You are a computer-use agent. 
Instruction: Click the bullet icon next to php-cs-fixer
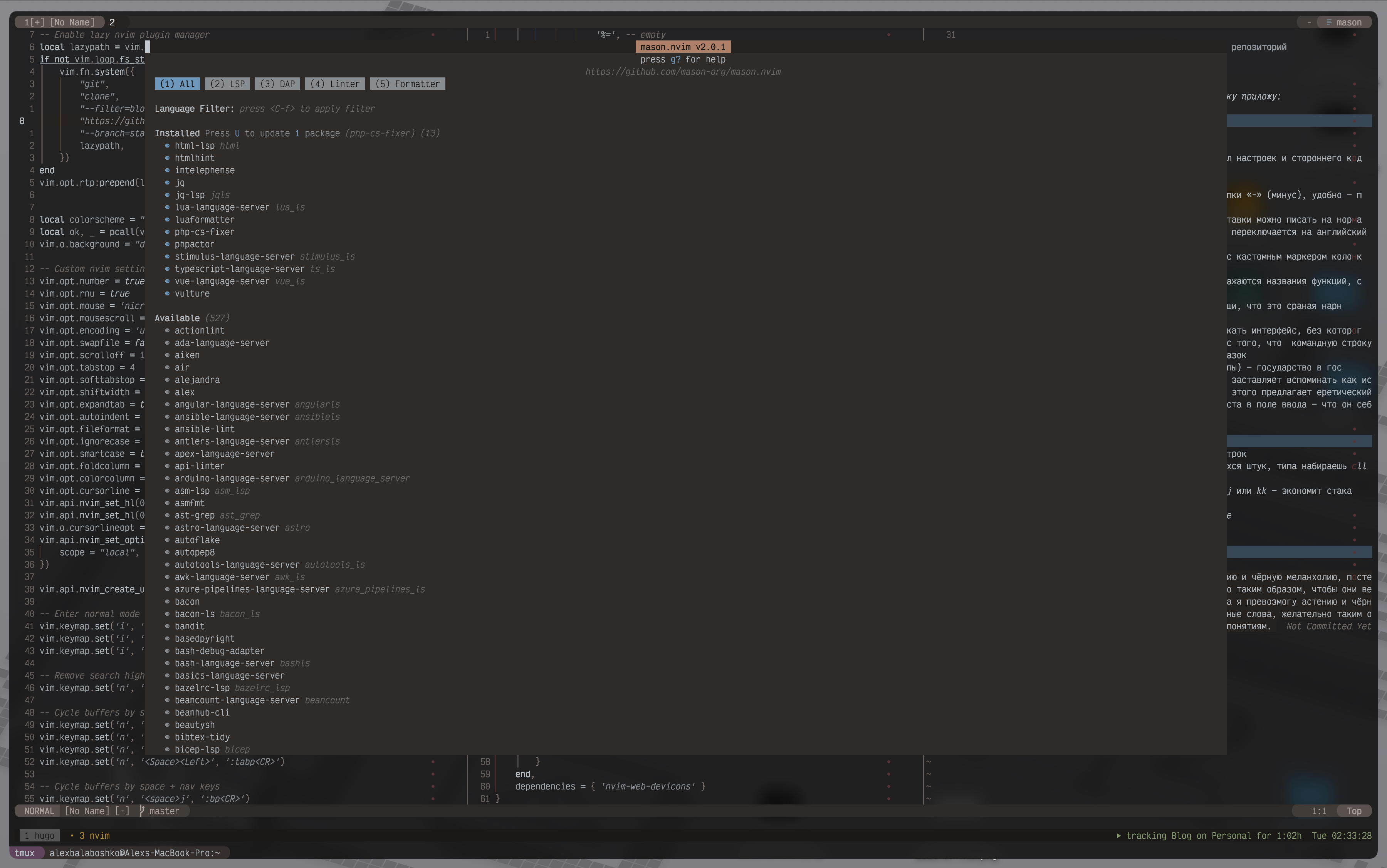click(167, 232)
